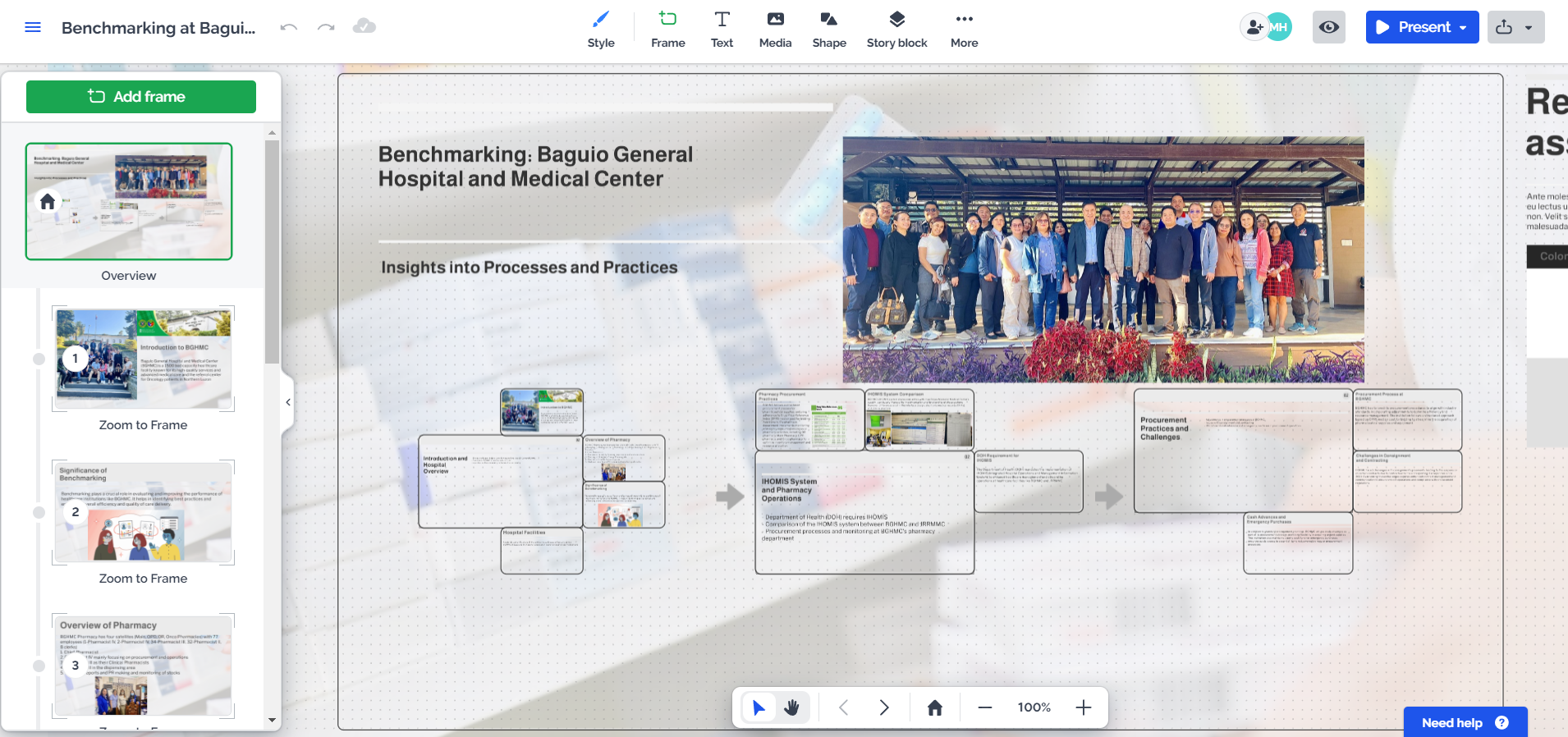This screenshot has height=737, width=1568.
Task: Click Zoom to Frame label under frame 1
Action: [144, 425]
